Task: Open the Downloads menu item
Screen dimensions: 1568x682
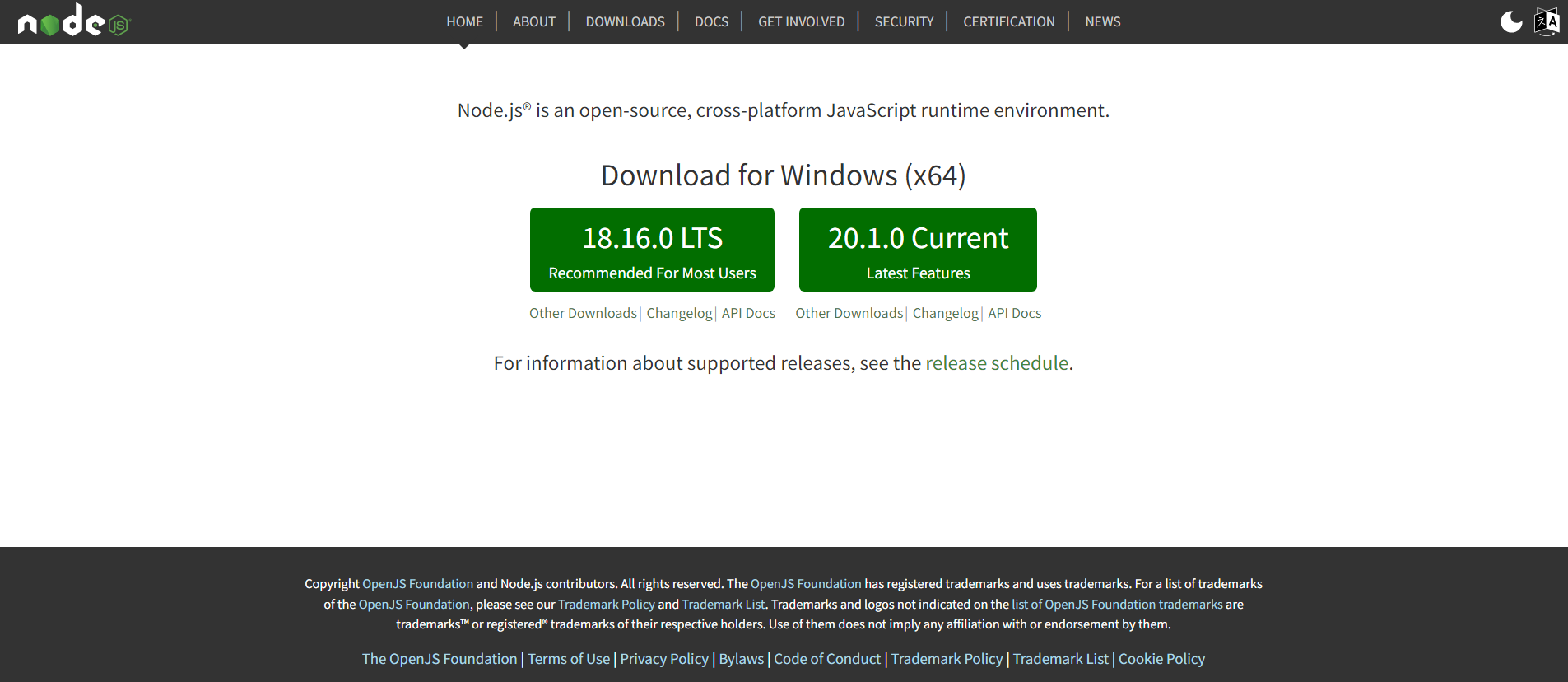Action: [625, 21]
